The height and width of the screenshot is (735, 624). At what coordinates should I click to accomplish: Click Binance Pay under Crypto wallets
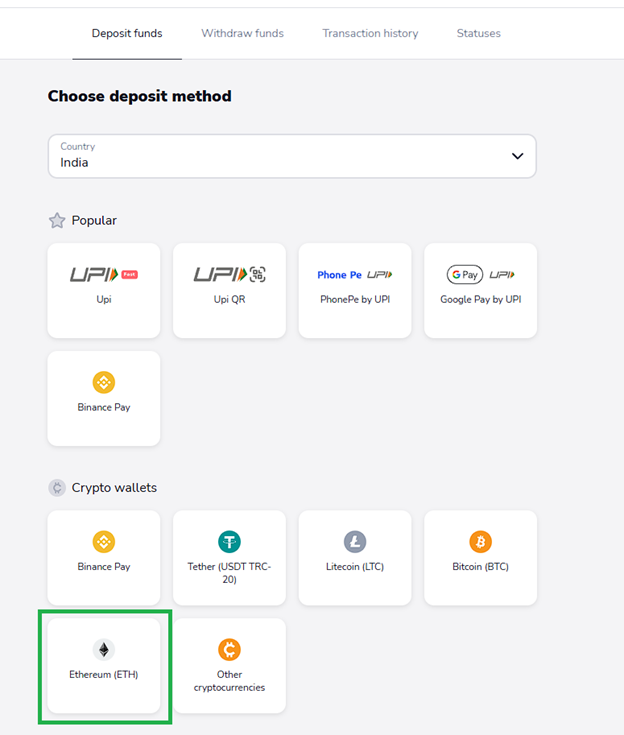point(104,558)
